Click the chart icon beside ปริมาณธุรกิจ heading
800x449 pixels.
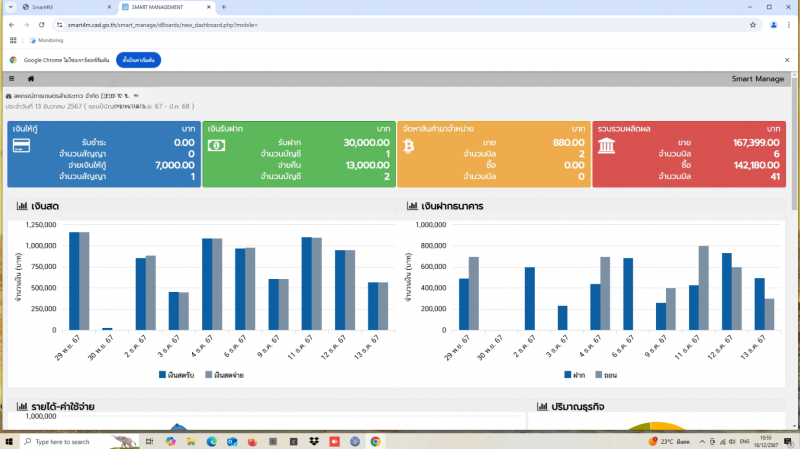(542, 407)
